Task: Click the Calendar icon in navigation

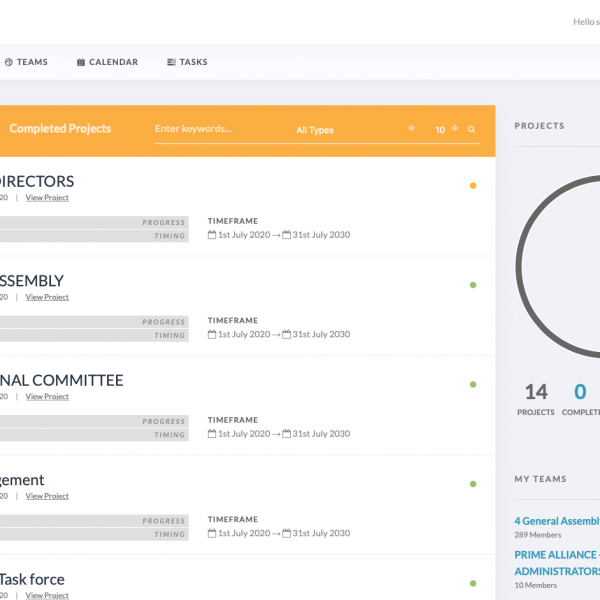Action: point(81,62)
